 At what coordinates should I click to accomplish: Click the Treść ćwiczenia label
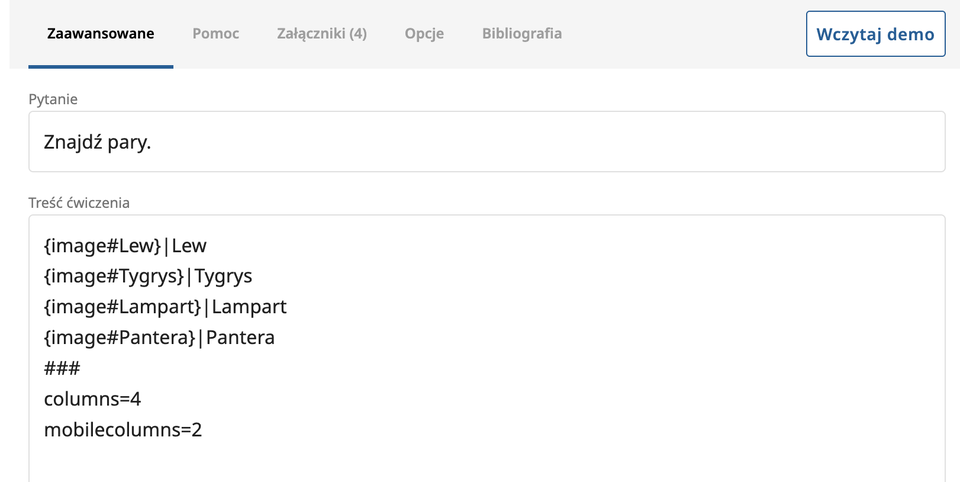79,202
